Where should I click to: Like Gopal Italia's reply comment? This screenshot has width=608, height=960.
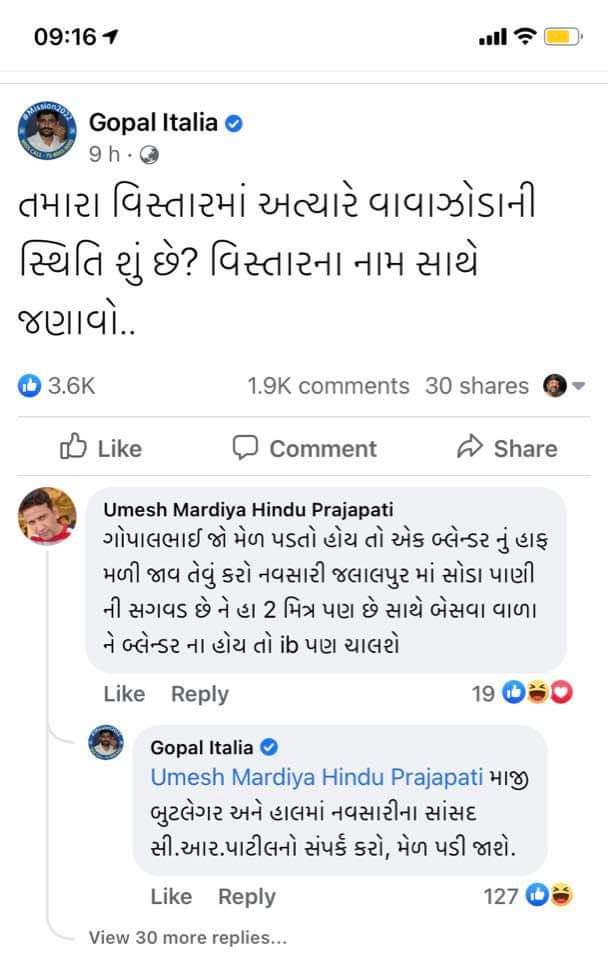click(171, 896)
